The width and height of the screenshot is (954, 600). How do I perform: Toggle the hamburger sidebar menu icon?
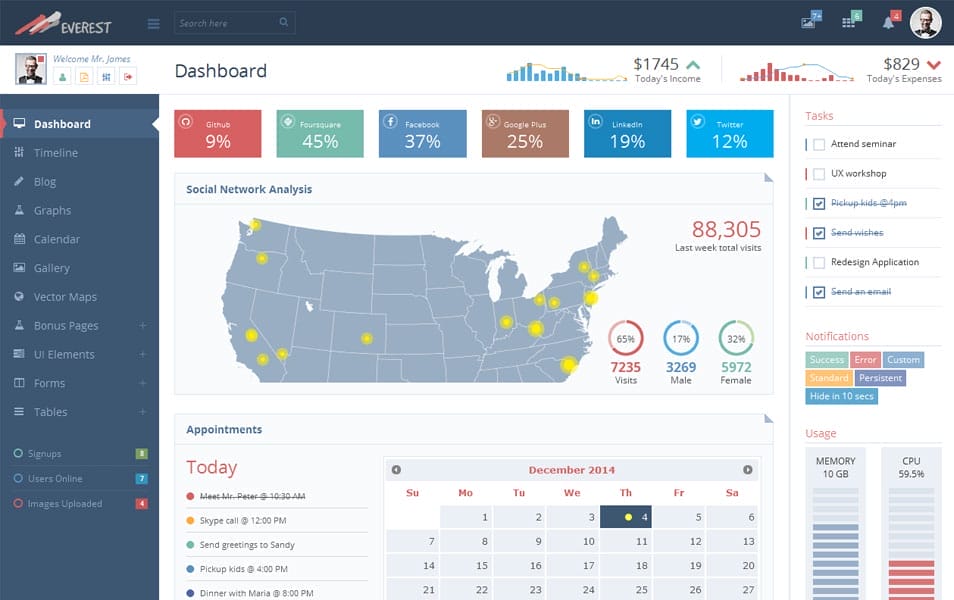(153, 23)
